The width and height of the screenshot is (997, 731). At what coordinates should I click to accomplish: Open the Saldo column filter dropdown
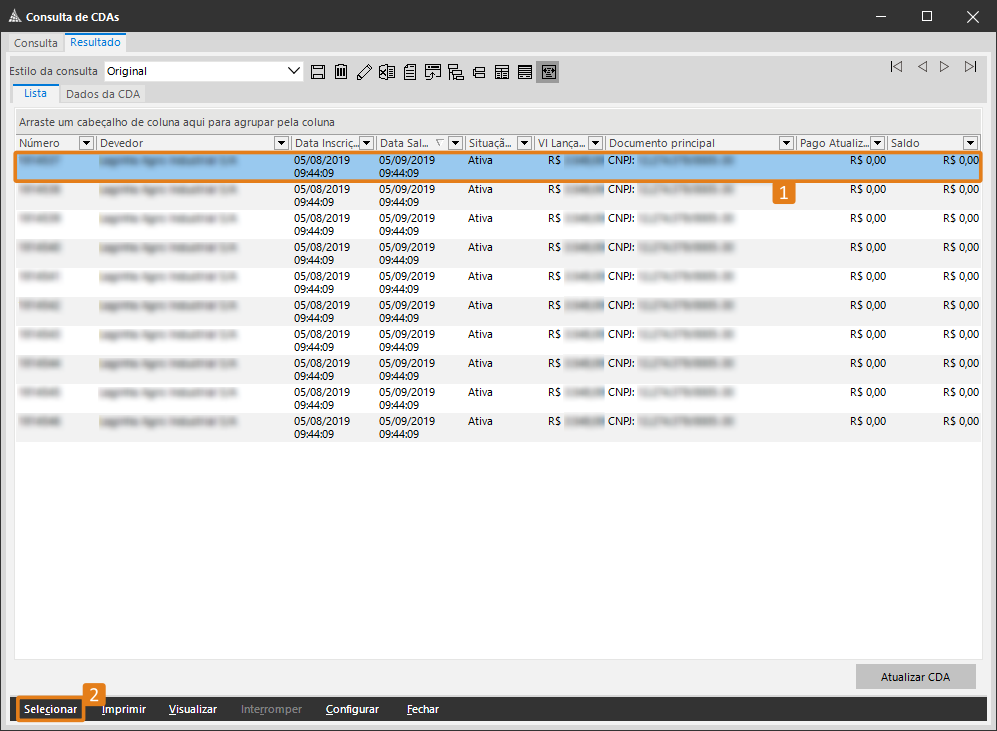coord(970,143)
